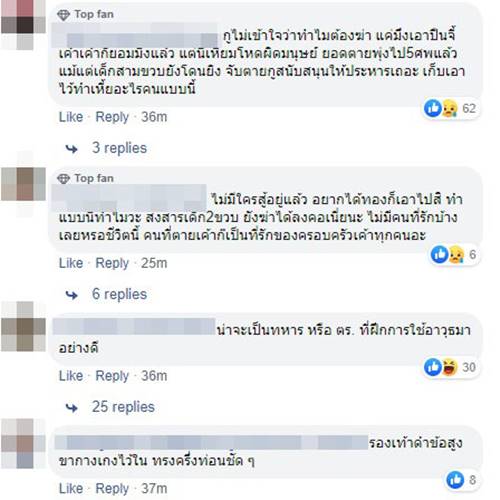Click the 37m timestamp on the last comment
Image resolution: width=500 pixels, height=500 pixels.
click(x=154, y=489)
